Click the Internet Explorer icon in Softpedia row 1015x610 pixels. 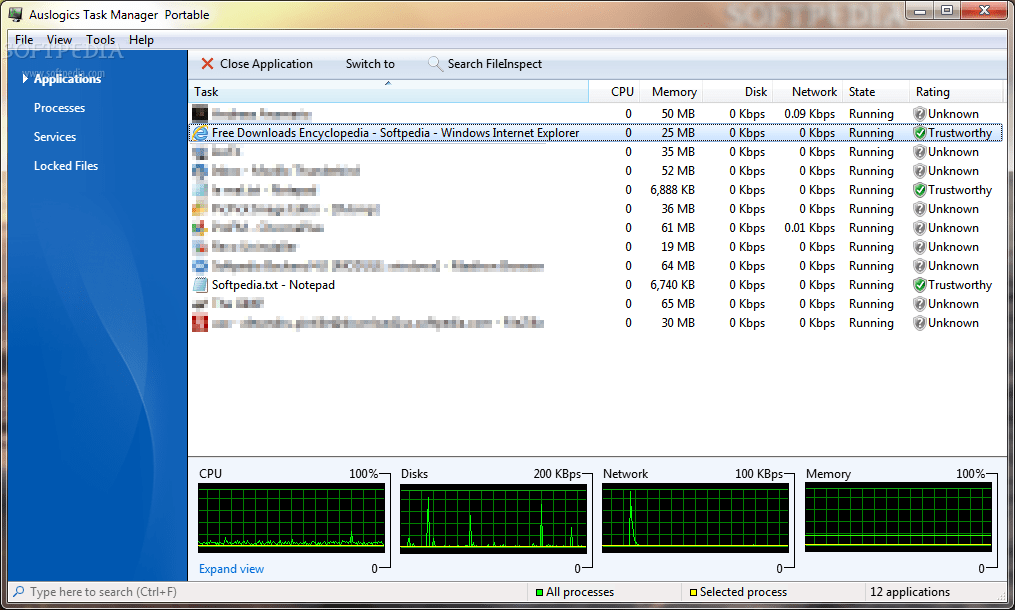(200, 133)
